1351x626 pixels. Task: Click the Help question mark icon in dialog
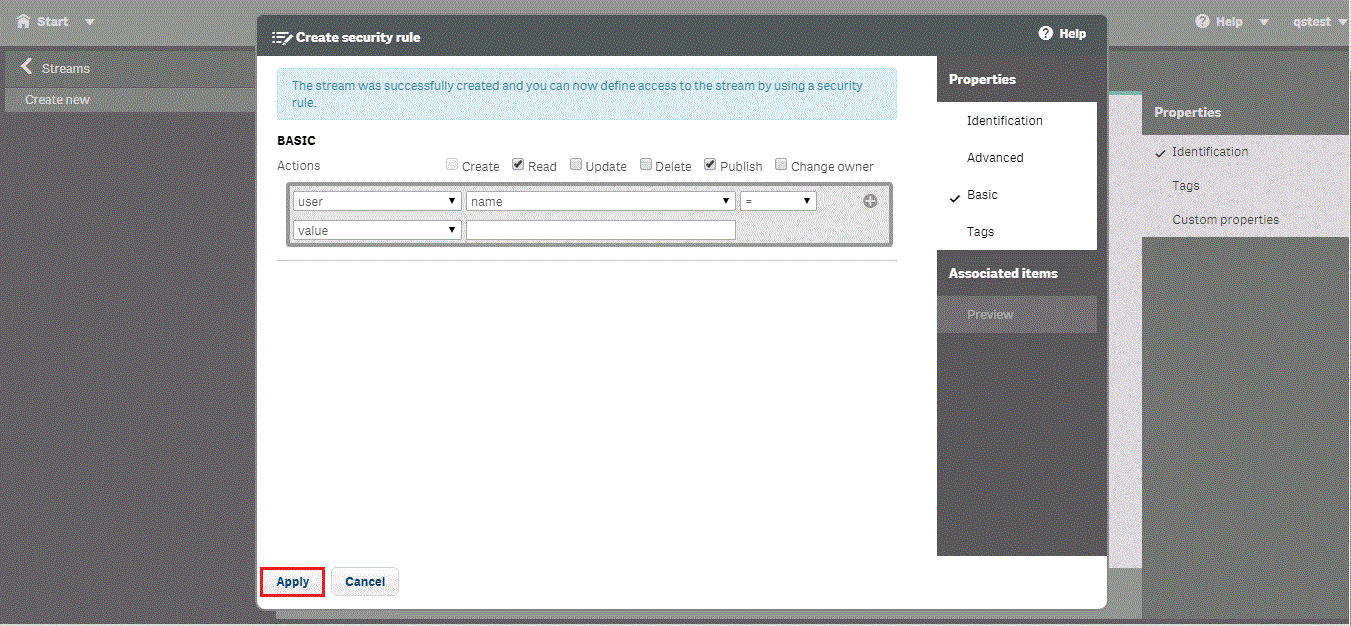click(x=1046, y=33)
